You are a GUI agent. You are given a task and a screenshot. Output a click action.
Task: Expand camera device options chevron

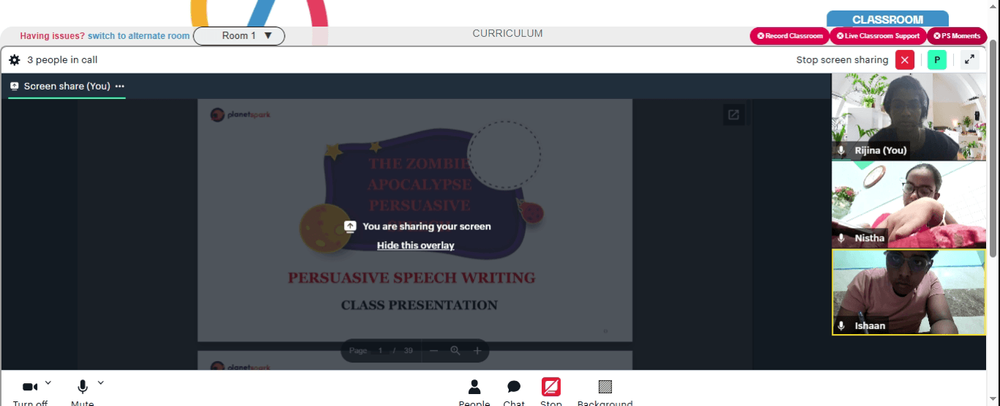[48, 382]
